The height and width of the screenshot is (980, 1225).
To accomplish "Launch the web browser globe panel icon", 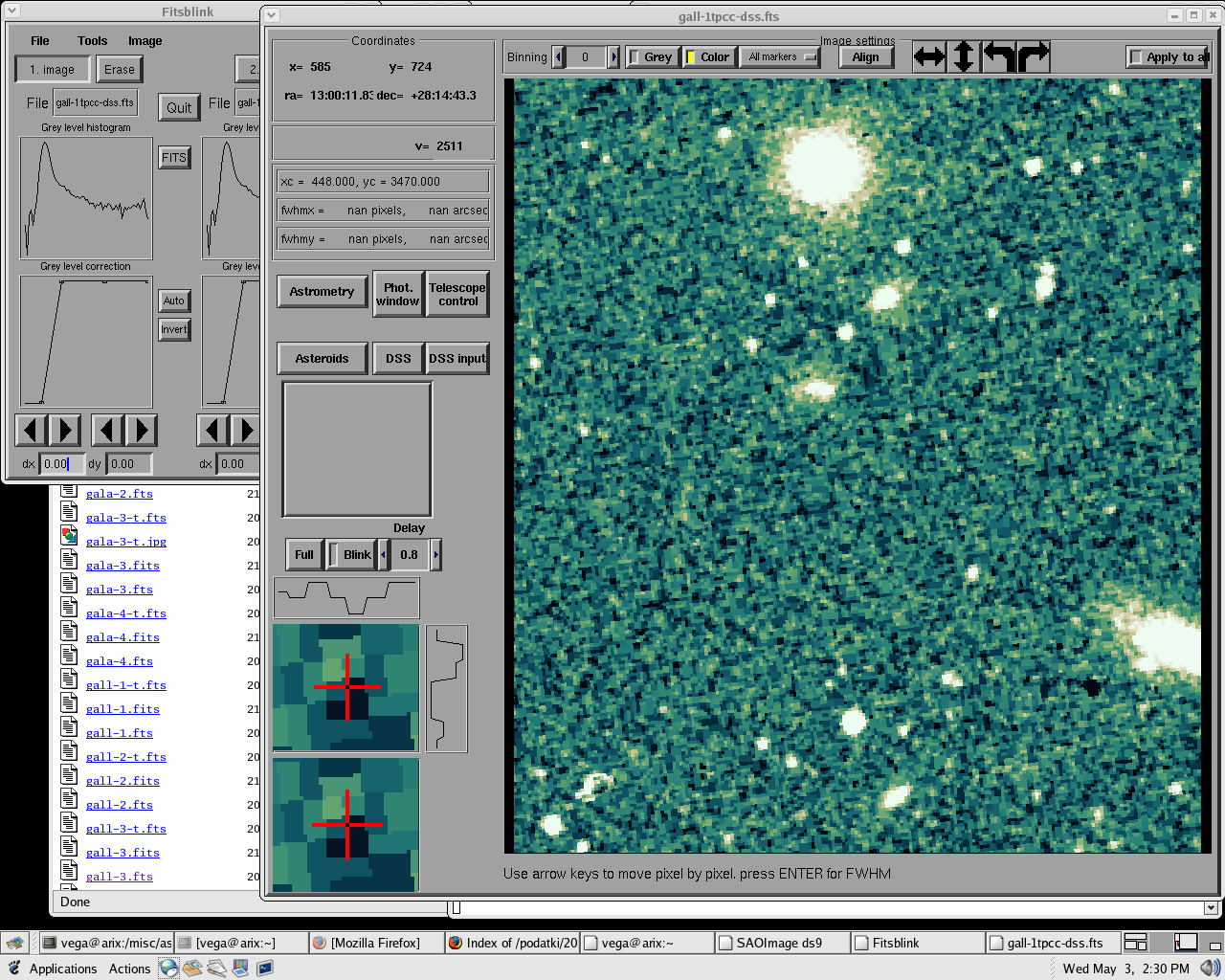I will [x=169, y=968].
